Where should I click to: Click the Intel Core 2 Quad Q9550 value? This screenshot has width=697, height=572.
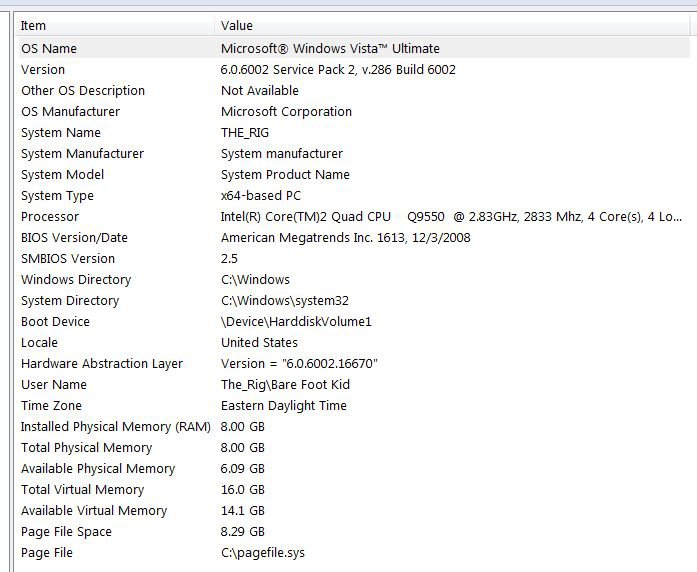[x=451, y=217]
